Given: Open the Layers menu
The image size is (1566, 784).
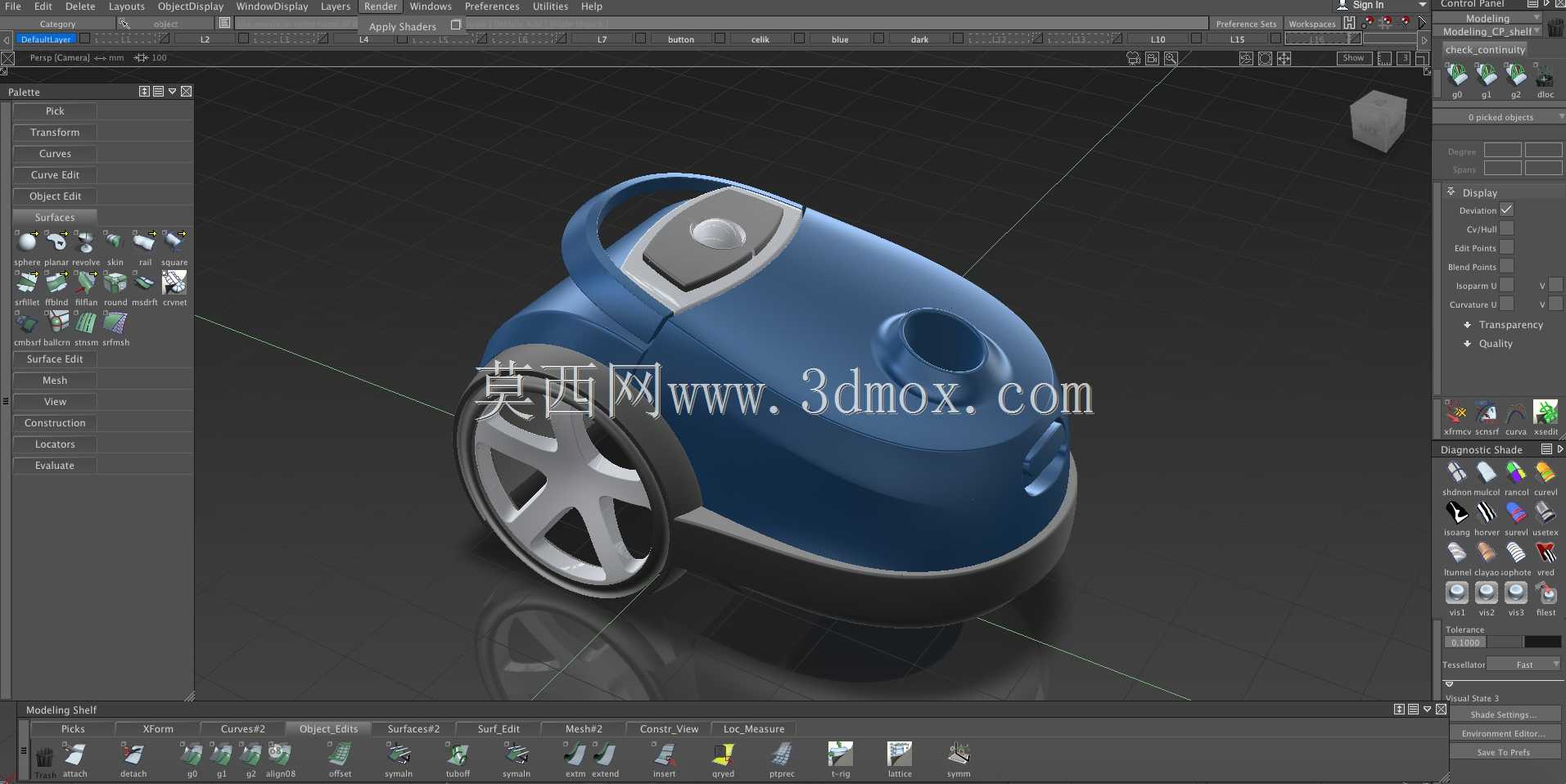Looking at the screenshot, I should tap(336, 7).
